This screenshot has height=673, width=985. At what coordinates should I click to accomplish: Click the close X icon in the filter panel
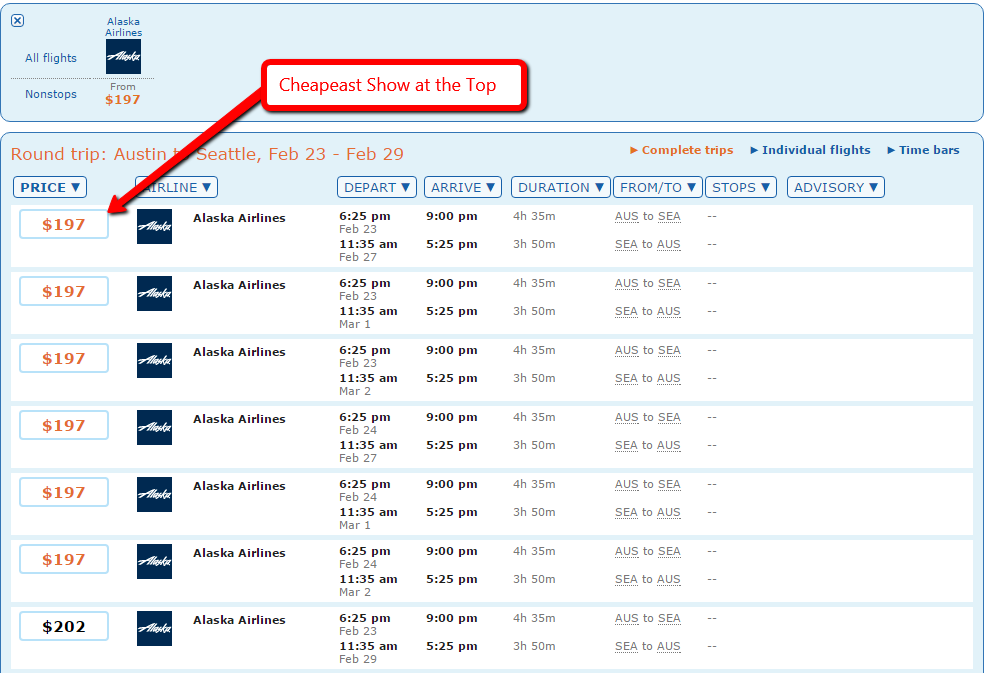18,21
